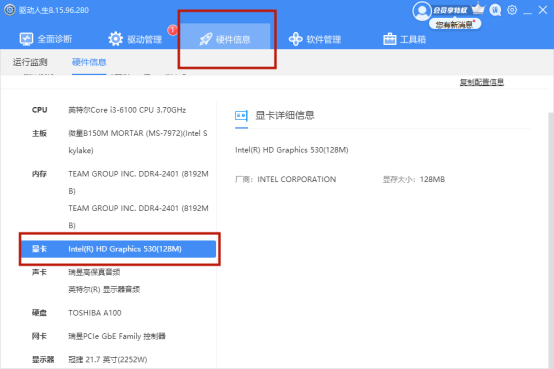The height and width of the screenshot is (369, 554).
Task: Open the settings gear in title bar
Action: click(512, 10)
